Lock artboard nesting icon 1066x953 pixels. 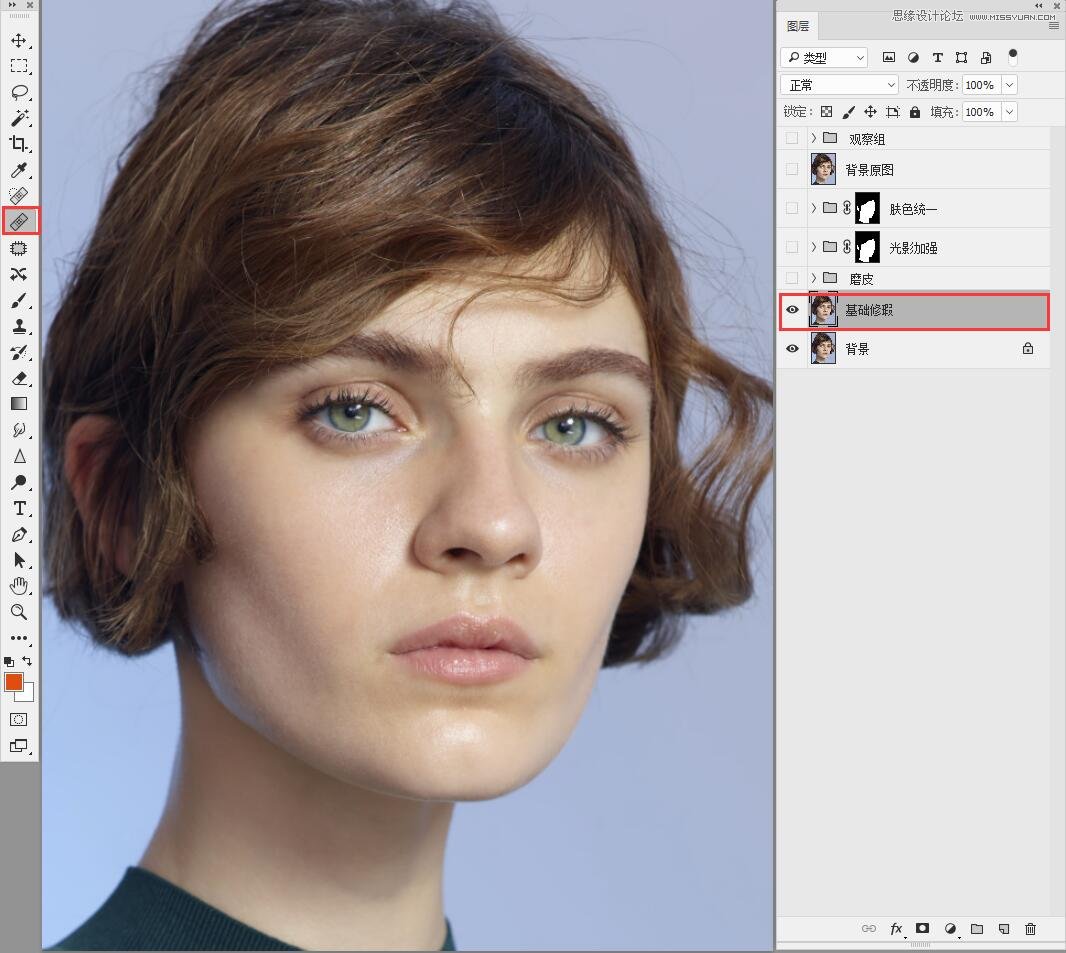pyautogui.click(x=893, y=112)
